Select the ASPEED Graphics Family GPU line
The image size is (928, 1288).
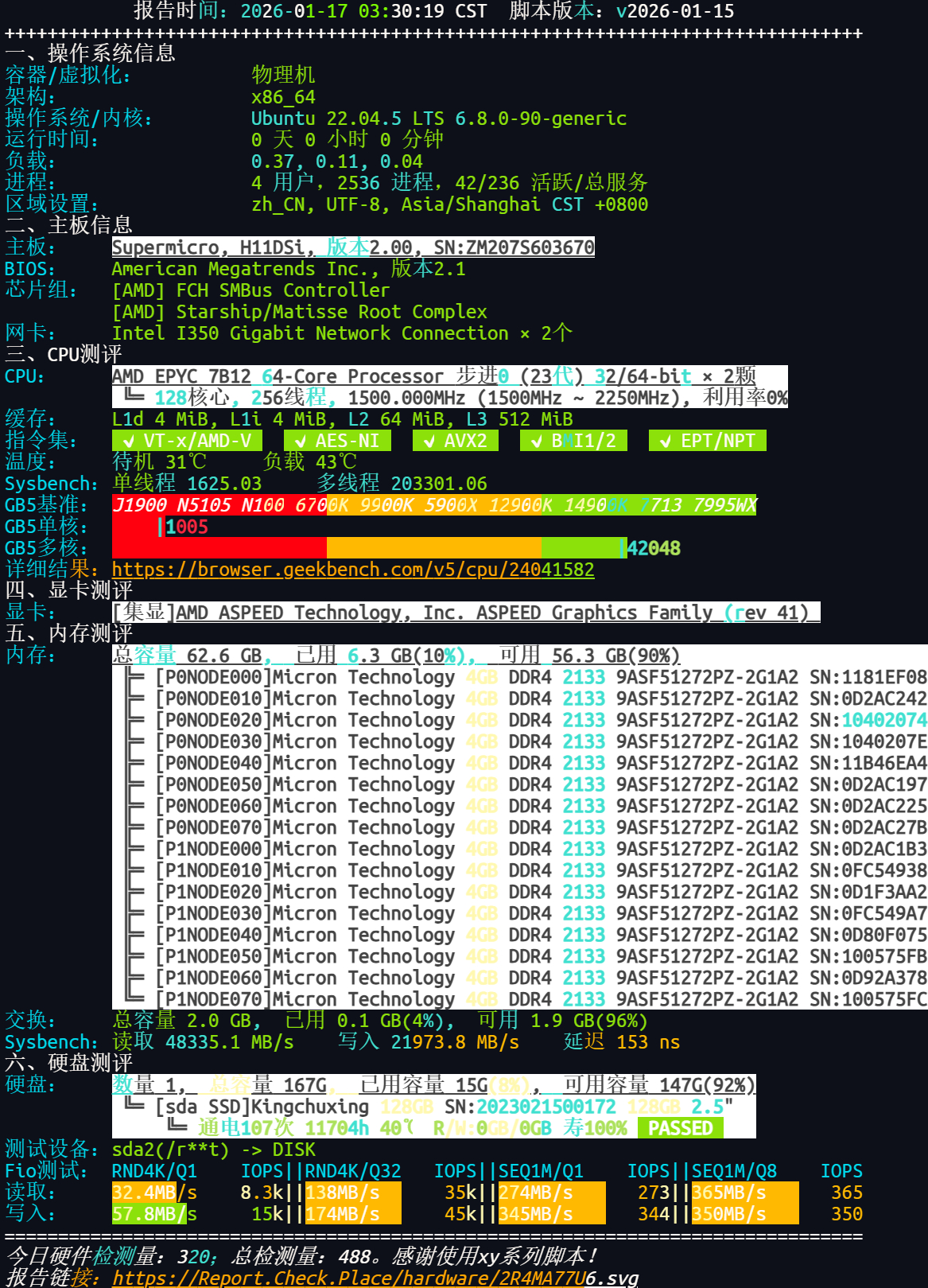(466, 613)
